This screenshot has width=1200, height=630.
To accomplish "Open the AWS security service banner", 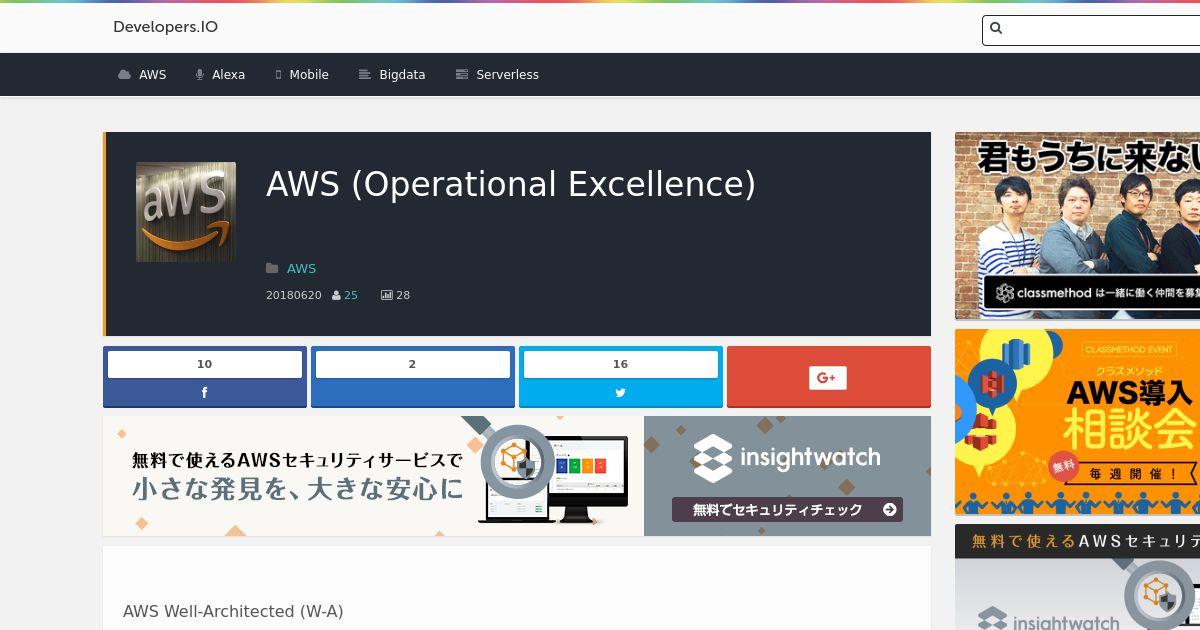I will pyautogui.click(x=373, y=476).
